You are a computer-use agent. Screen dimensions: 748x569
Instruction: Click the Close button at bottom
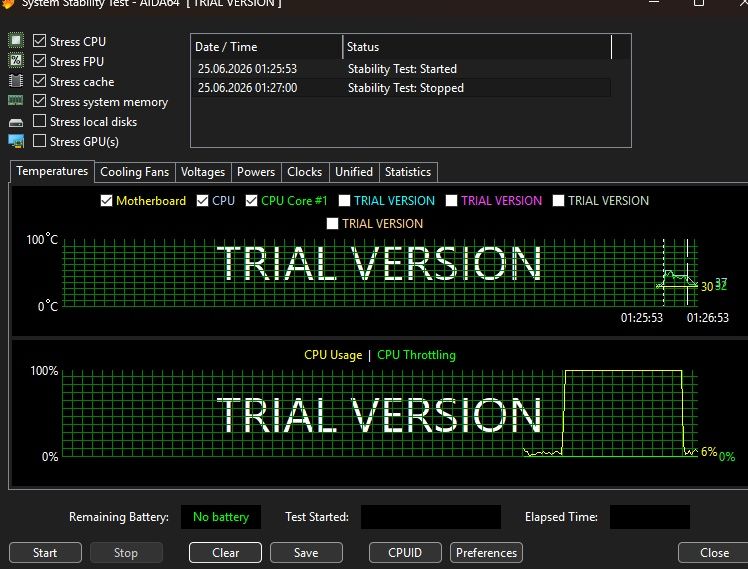(714, 553)
